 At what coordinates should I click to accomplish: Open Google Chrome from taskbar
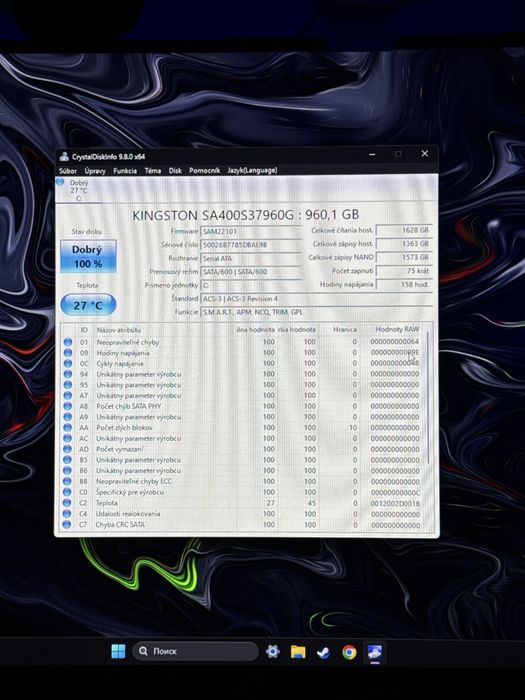point(349,652)
